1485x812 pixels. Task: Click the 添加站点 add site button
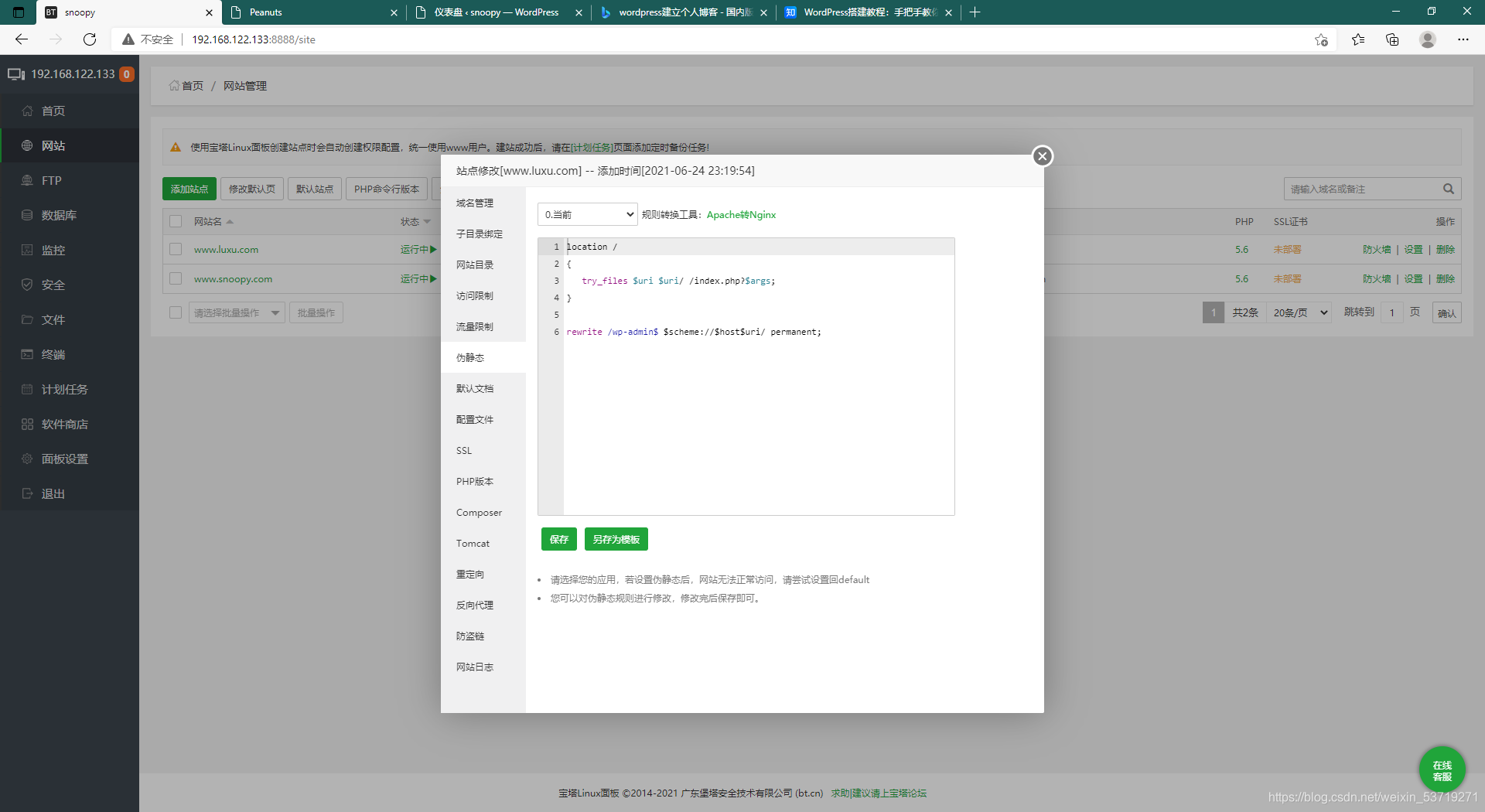(x=189, y=189)
